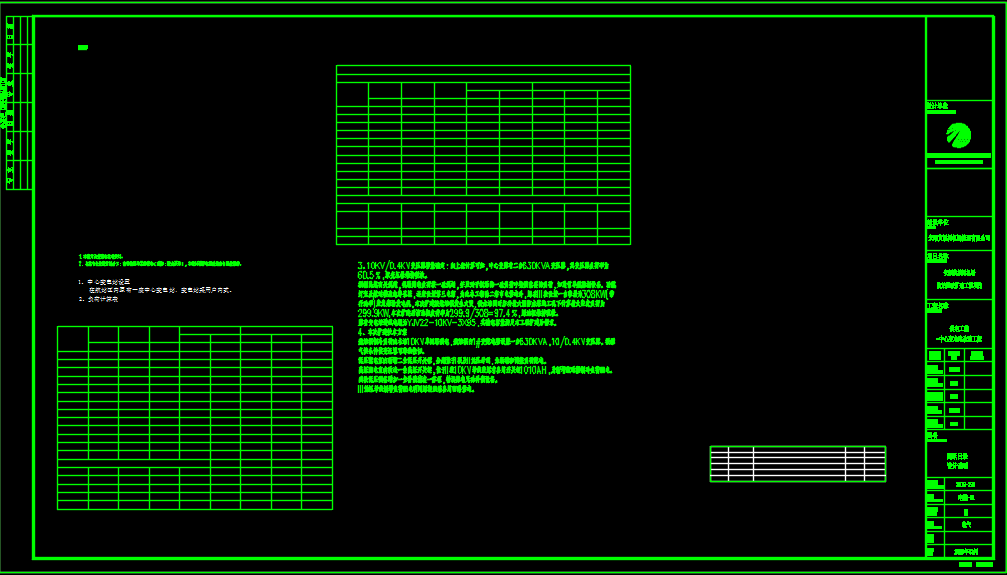This screenshot has height=575, width=1007.
Task: Click the large upper center table
Action: click(x=483, y=155)
